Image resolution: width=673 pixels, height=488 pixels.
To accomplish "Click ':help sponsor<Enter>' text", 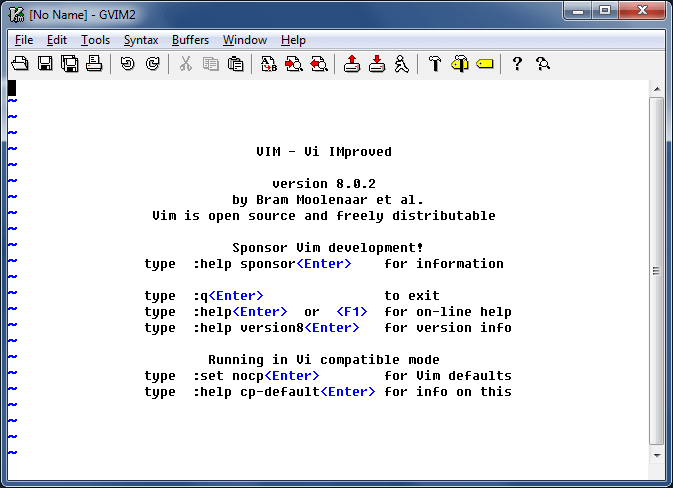I will click(x=273, y=264).
